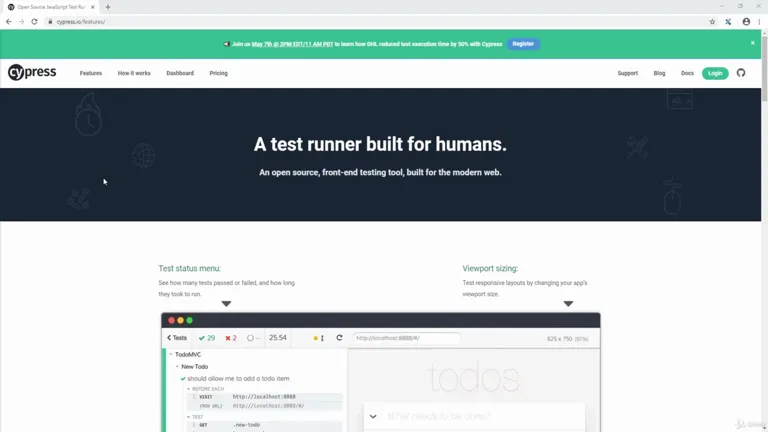Collapse the BEFORE EACH section
Viewport: 768px width, 432px height.
189,389
